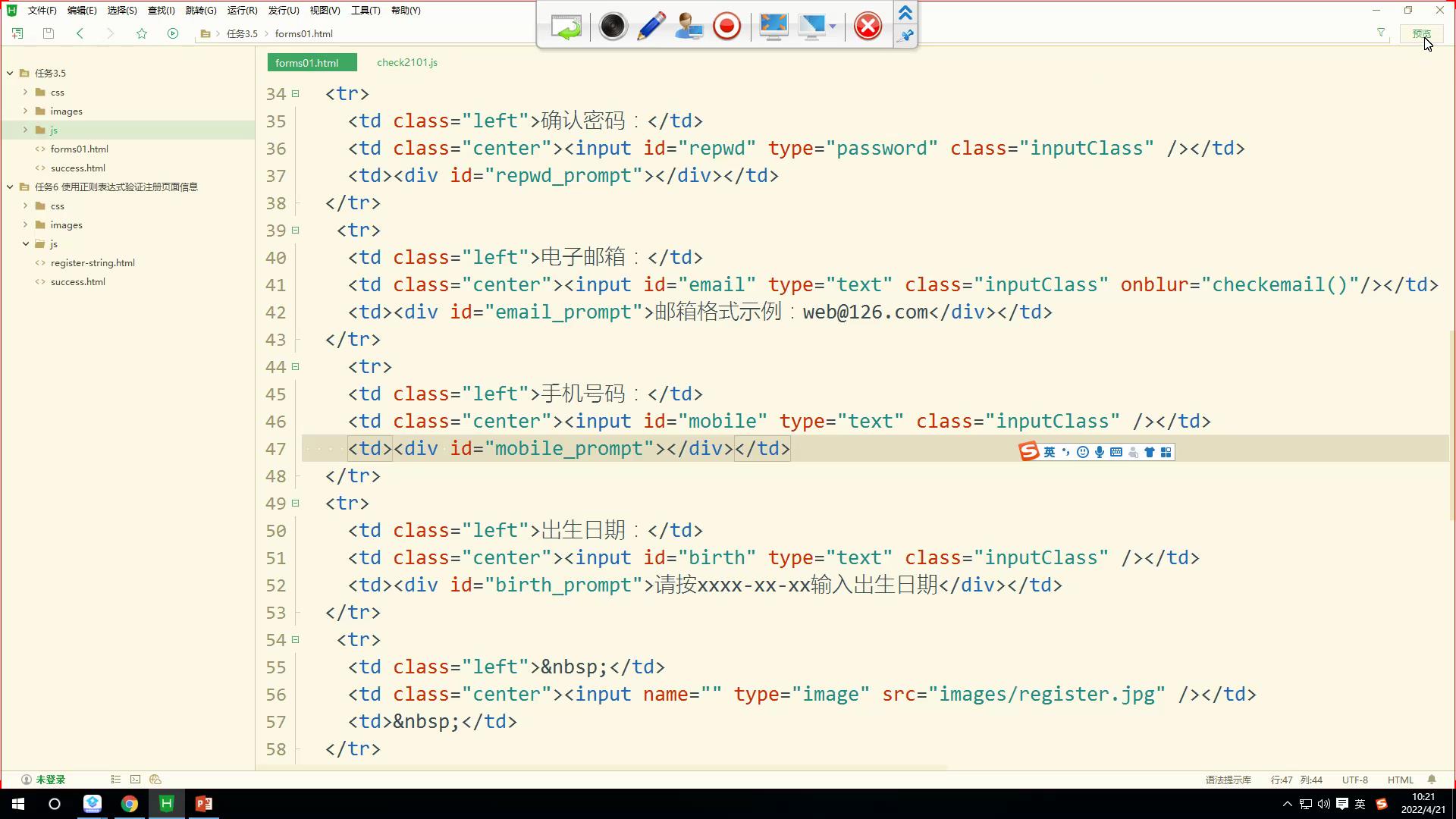
Task: Expand the images folder under 任务6 project
Action: (25, 224)
